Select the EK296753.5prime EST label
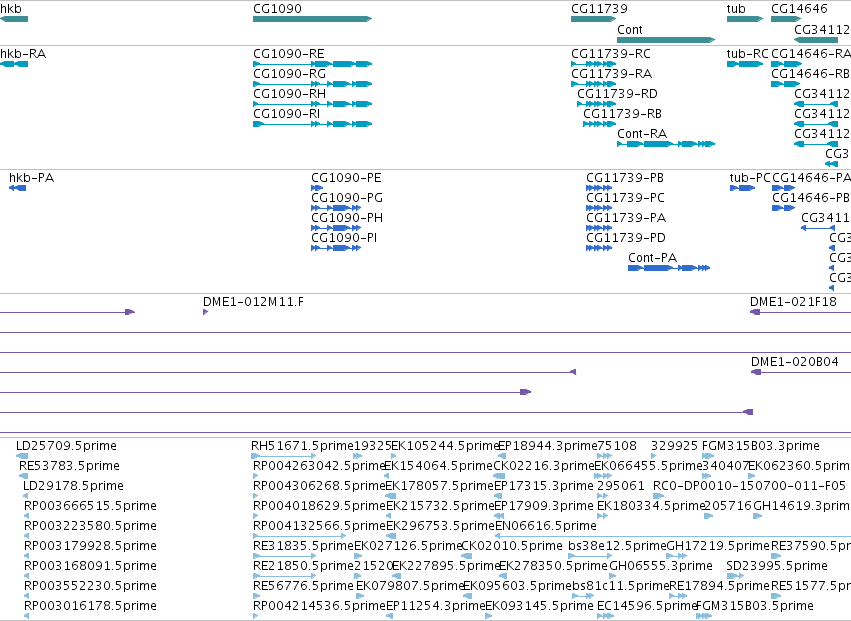The image size is (851, 621). tap(440, 526)
